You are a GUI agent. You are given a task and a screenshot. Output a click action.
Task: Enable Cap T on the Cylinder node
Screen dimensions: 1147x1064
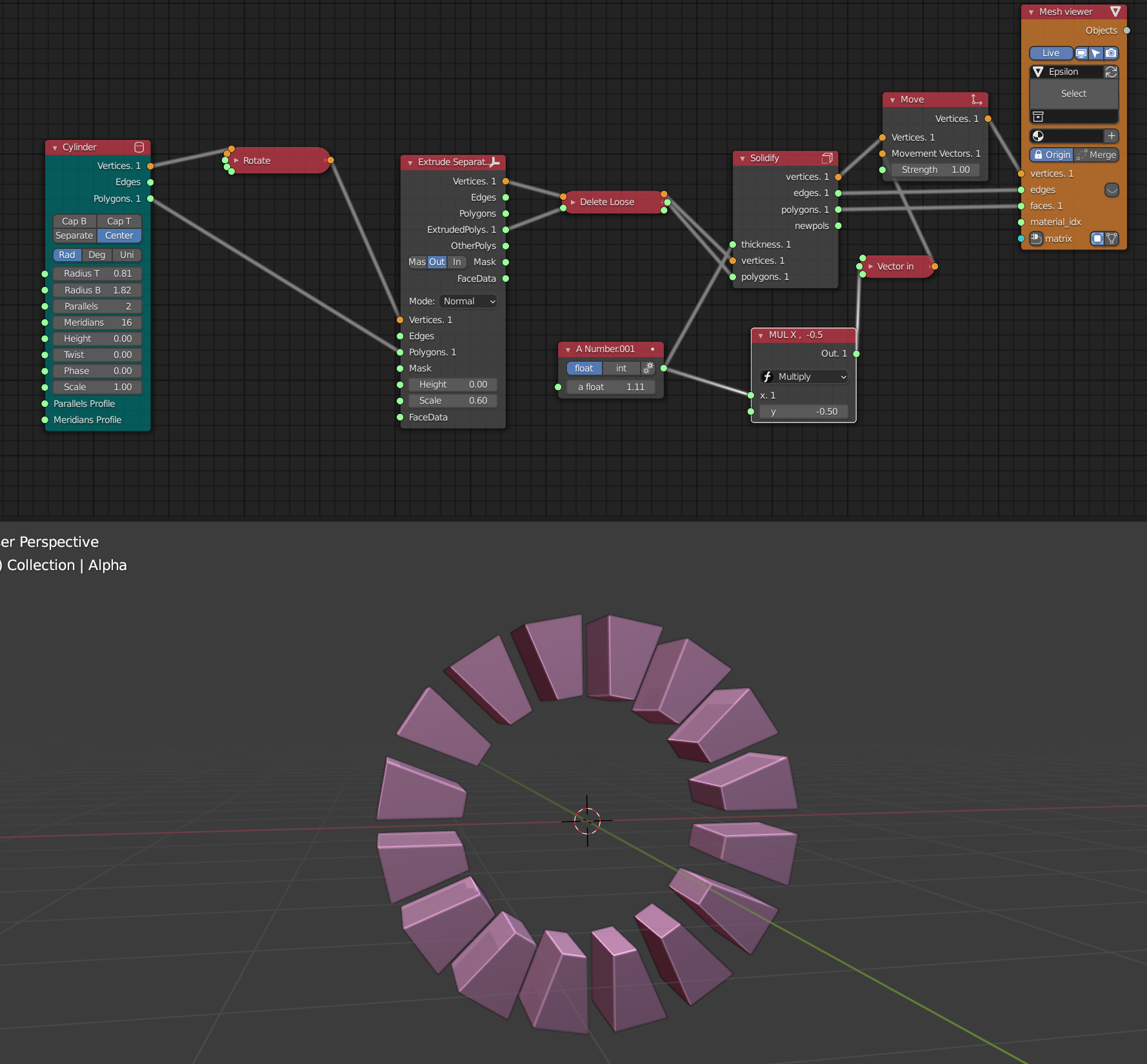point(119,221)
